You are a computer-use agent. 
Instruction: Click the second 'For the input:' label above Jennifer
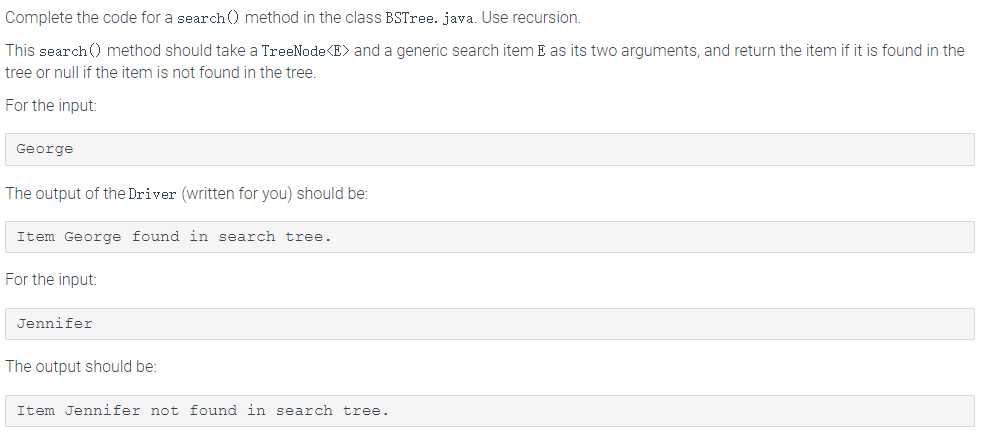coord(51,280)
